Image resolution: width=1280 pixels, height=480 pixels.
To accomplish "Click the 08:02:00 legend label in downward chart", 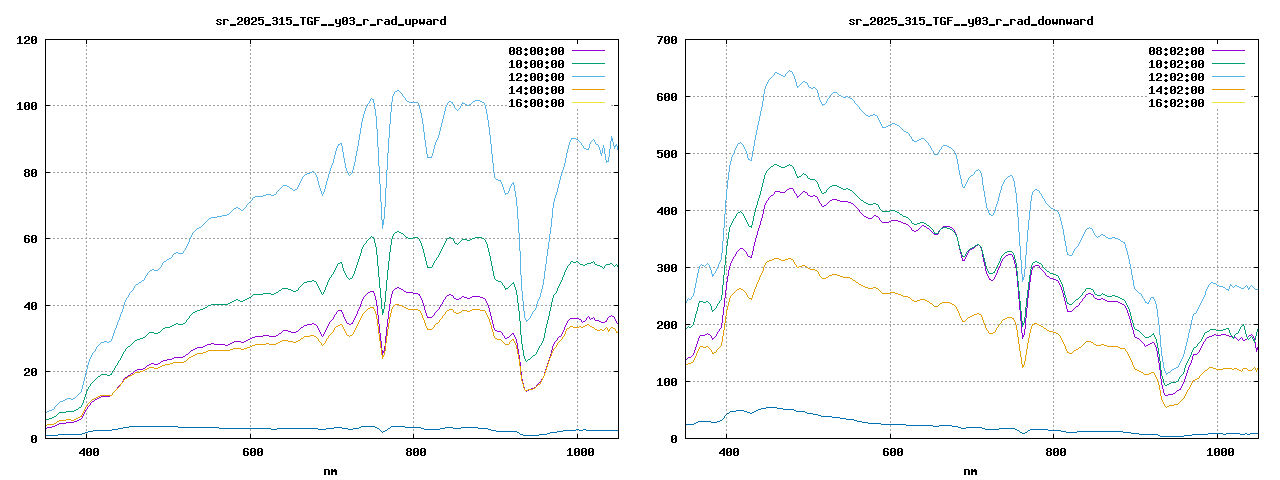I will [1177, 51].
